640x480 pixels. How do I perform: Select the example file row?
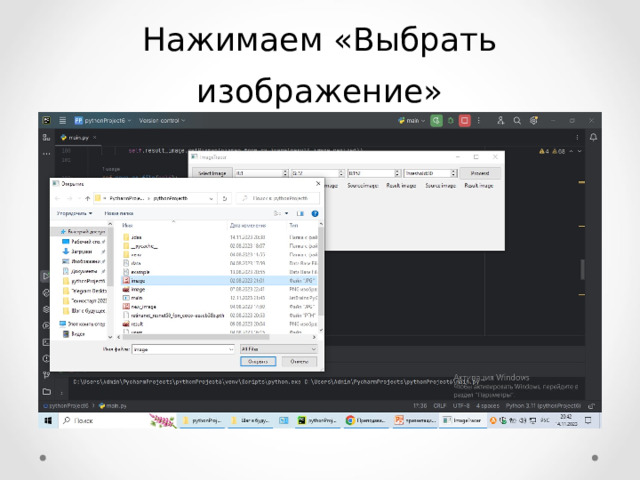(x=219, y=272)
